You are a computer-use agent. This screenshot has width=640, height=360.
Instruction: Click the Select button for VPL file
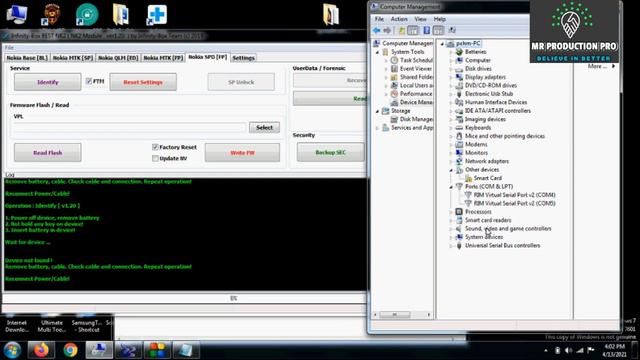264,128
